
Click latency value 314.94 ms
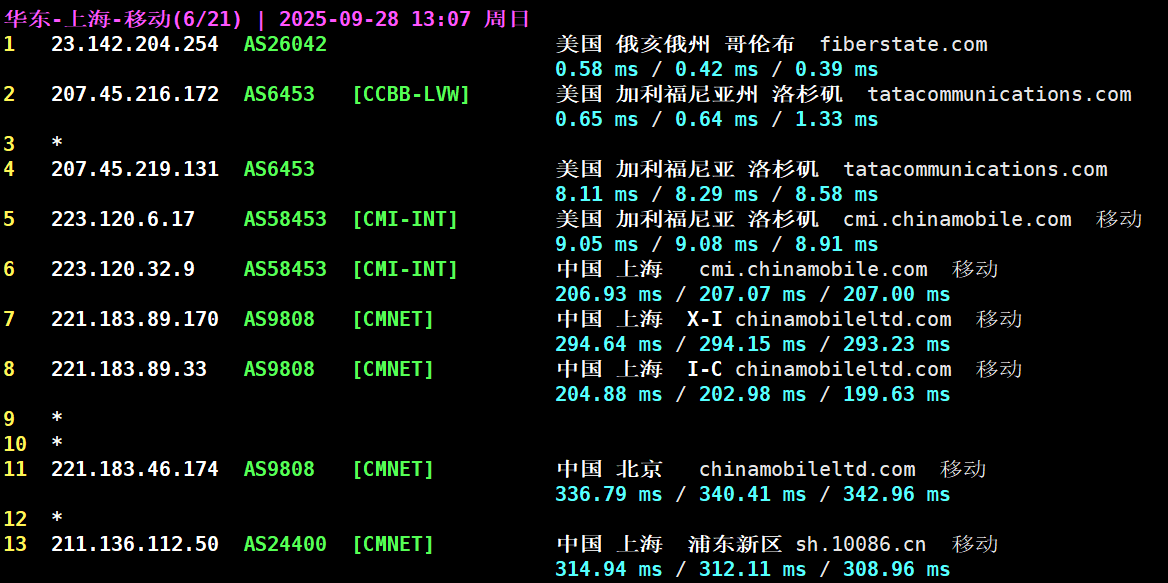point(609,570)
